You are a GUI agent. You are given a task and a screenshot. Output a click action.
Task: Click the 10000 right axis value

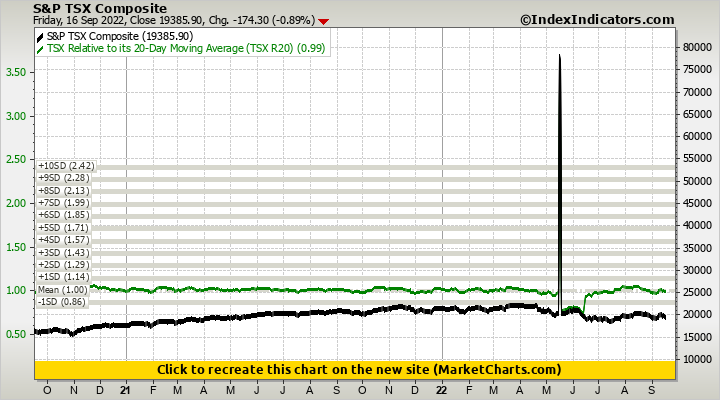(x=697, y=359)
